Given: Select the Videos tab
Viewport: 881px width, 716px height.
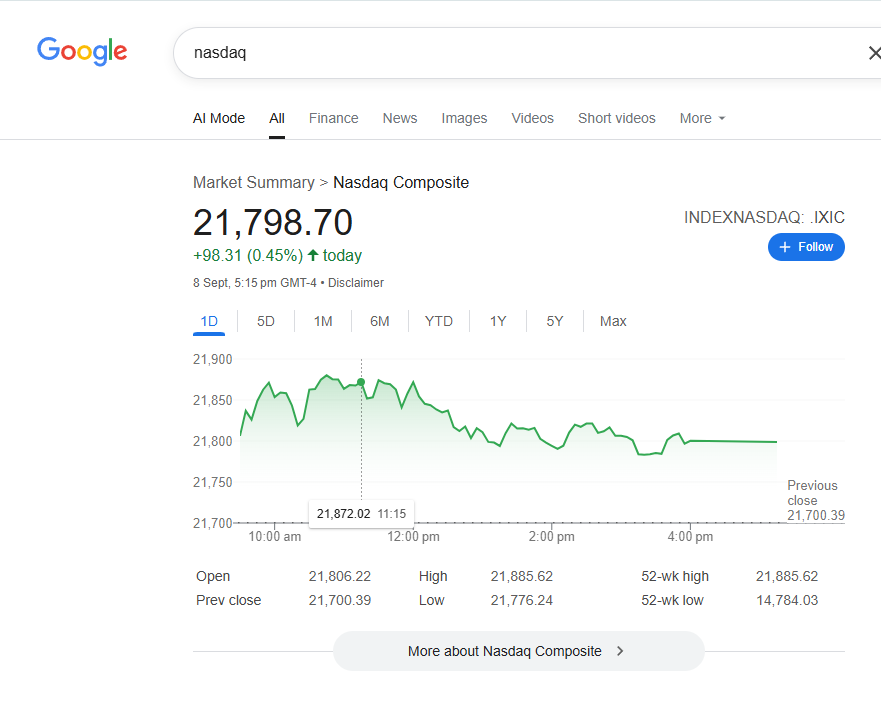Looking at the screenshot, I should click(532, 118).
